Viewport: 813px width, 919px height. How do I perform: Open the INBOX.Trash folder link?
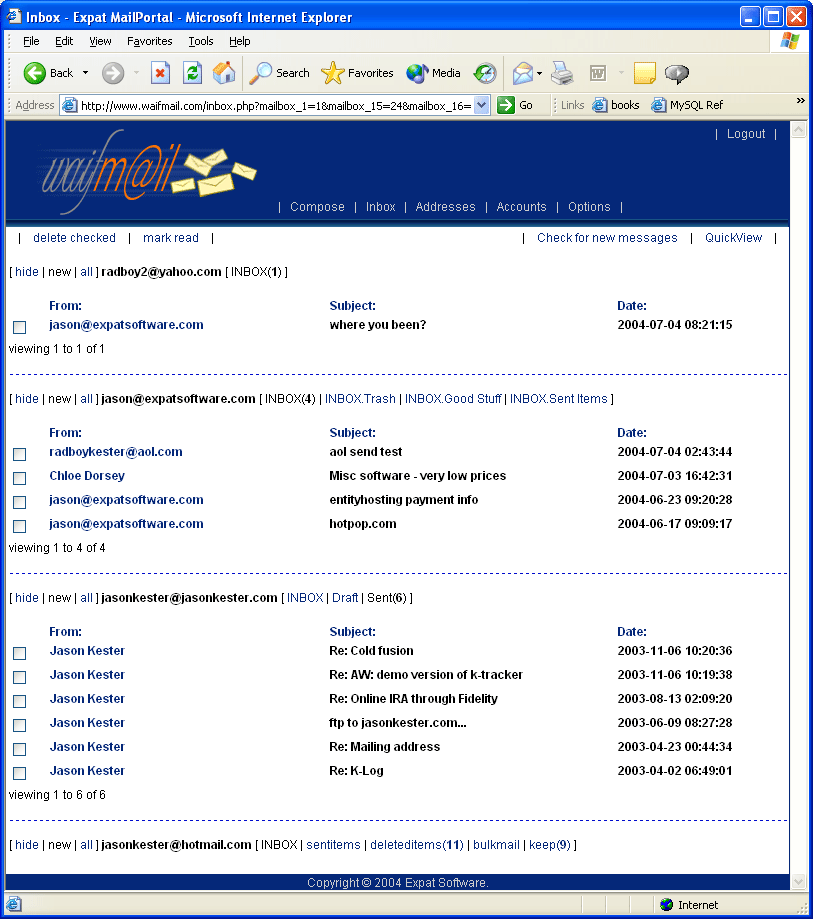tap(360, 399)
